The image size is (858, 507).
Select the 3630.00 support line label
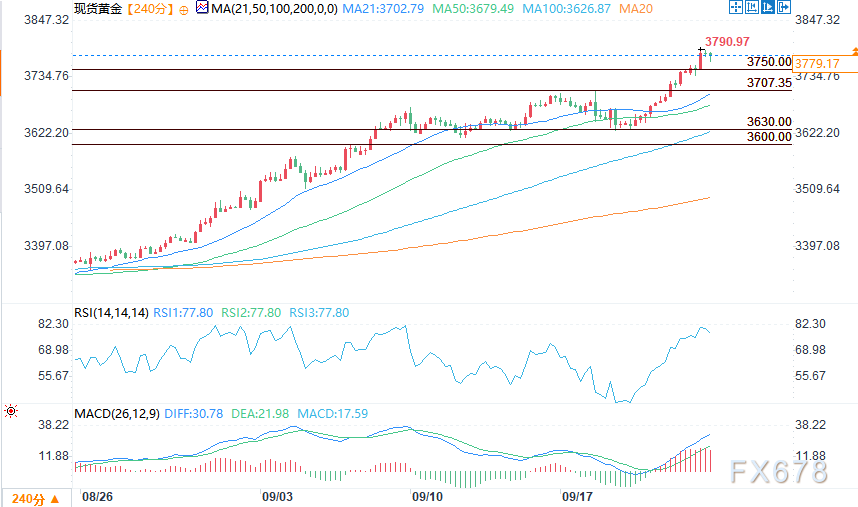tap(769, 122)
